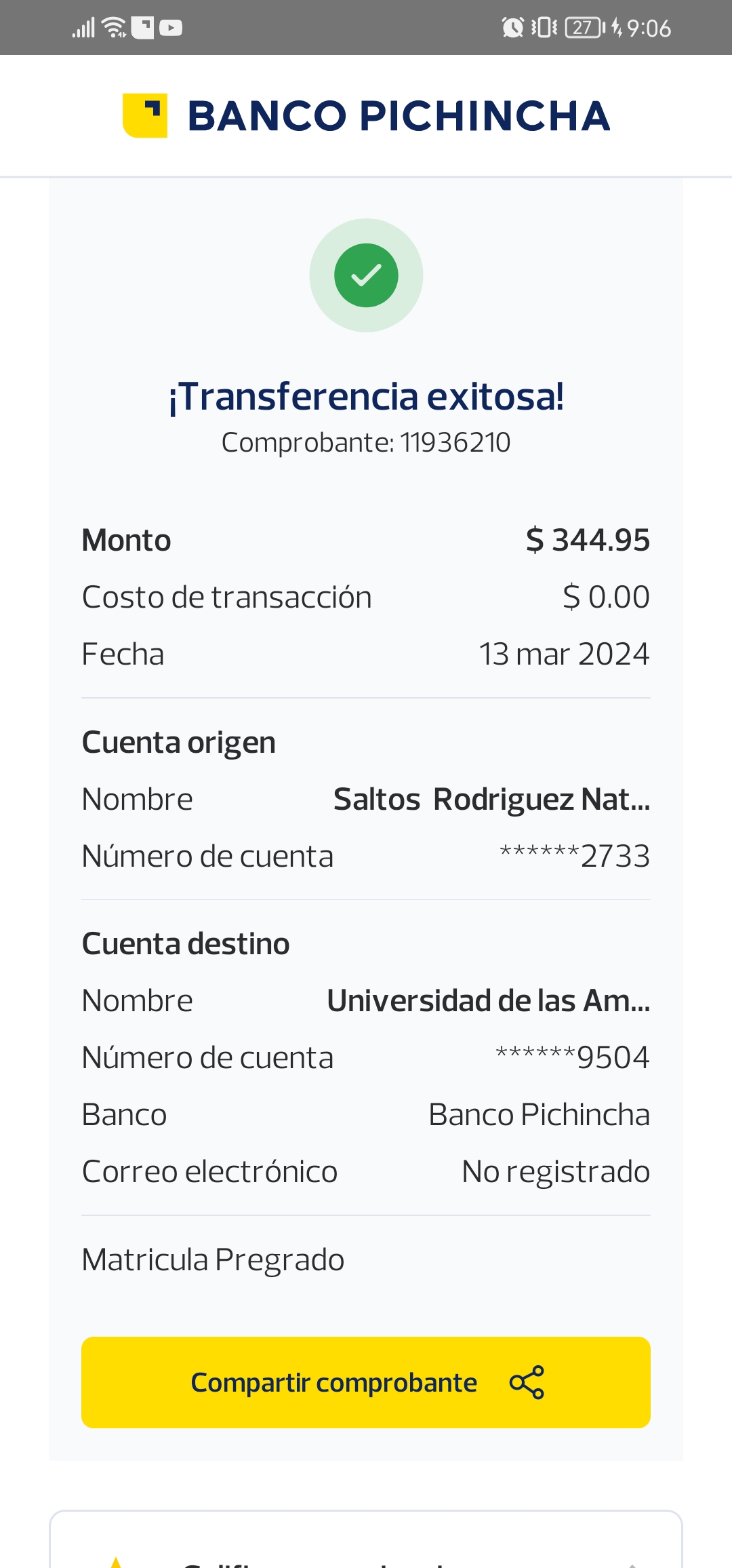This screenshot has width=732, height=1568.
Task: Tap the Banco Pichincha notification icon in status bar
Action: pos(142,28)
